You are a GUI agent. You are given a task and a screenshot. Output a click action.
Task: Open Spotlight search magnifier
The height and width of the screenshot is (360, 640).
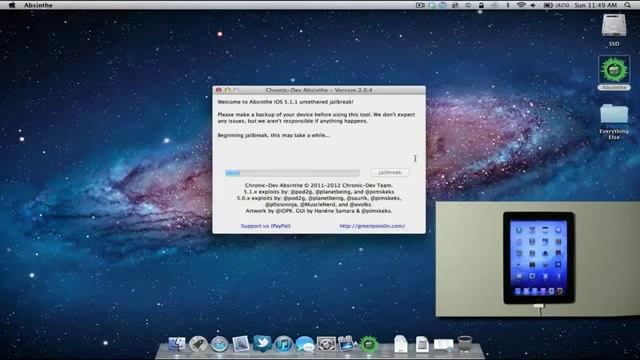(x=627, y=5)
